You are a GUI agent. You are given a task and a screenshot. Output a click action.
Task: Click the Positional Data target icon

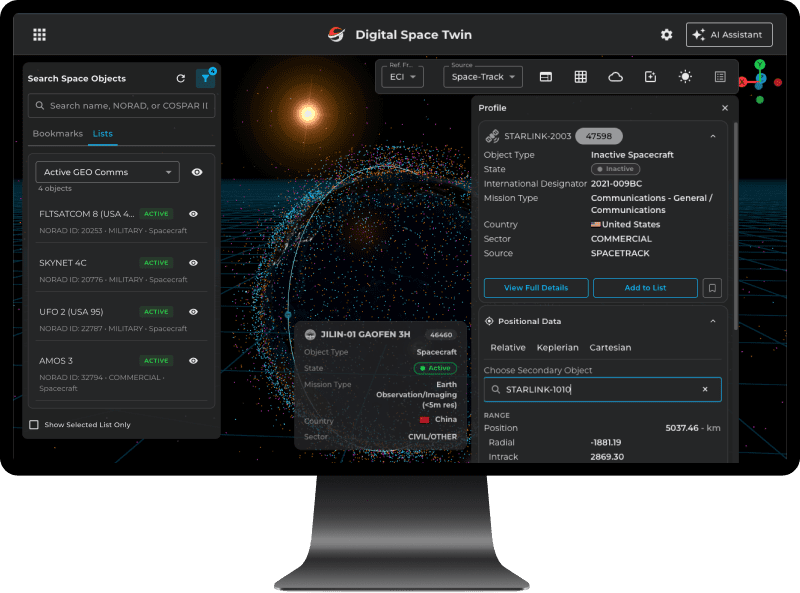click(489, 321)
